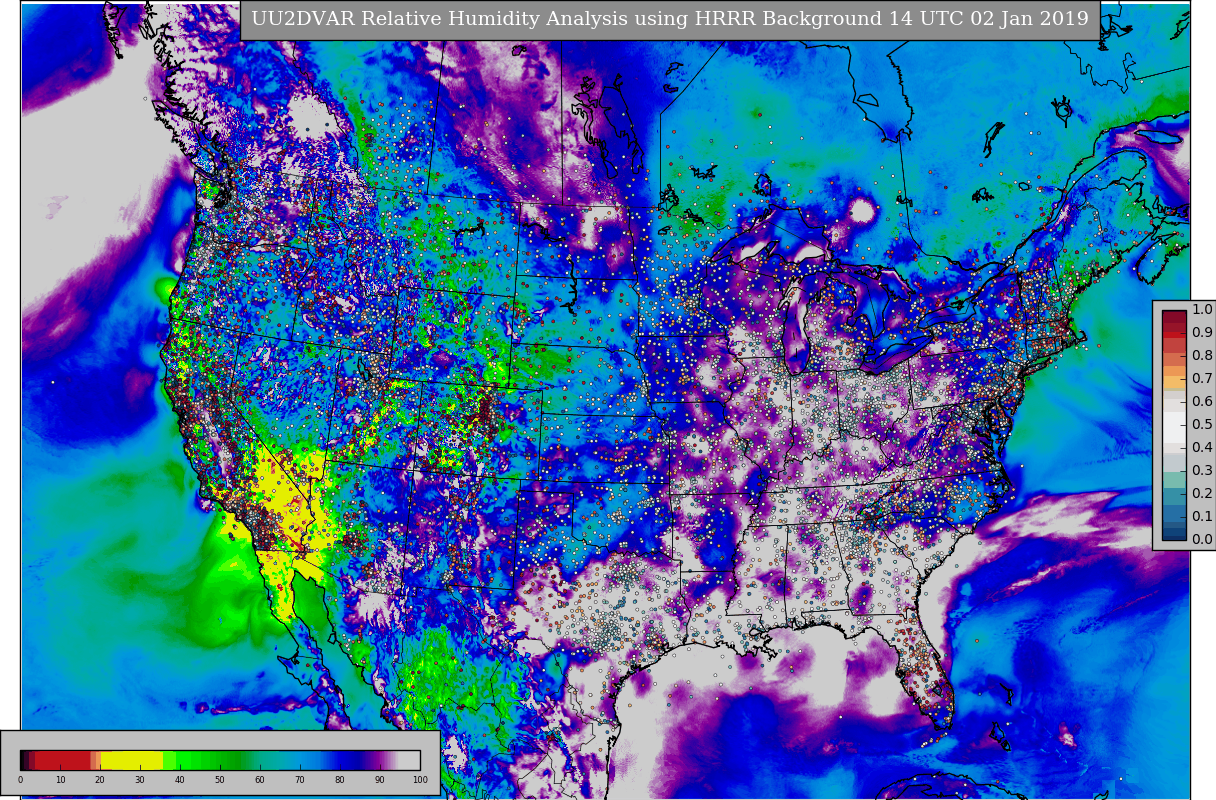The width and height of the screenshot is (1216, 800).
Task: Pick the green segment of the humidity colorbar
Action: [x=202, y=760]
